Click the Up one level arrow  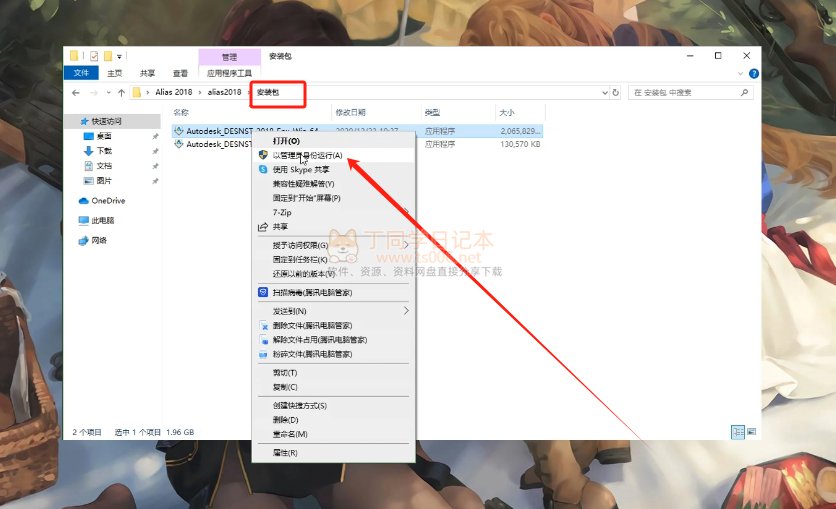pos(122,93)
